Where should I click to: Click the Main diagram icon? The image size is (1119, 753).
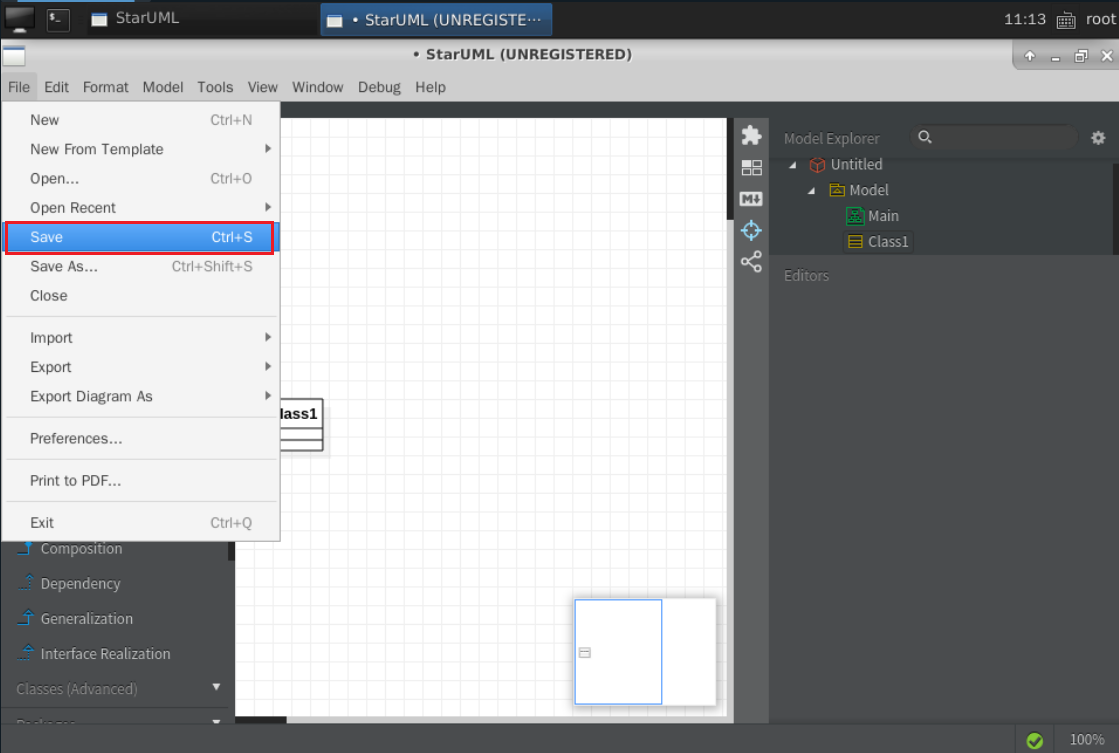[855, 216]
